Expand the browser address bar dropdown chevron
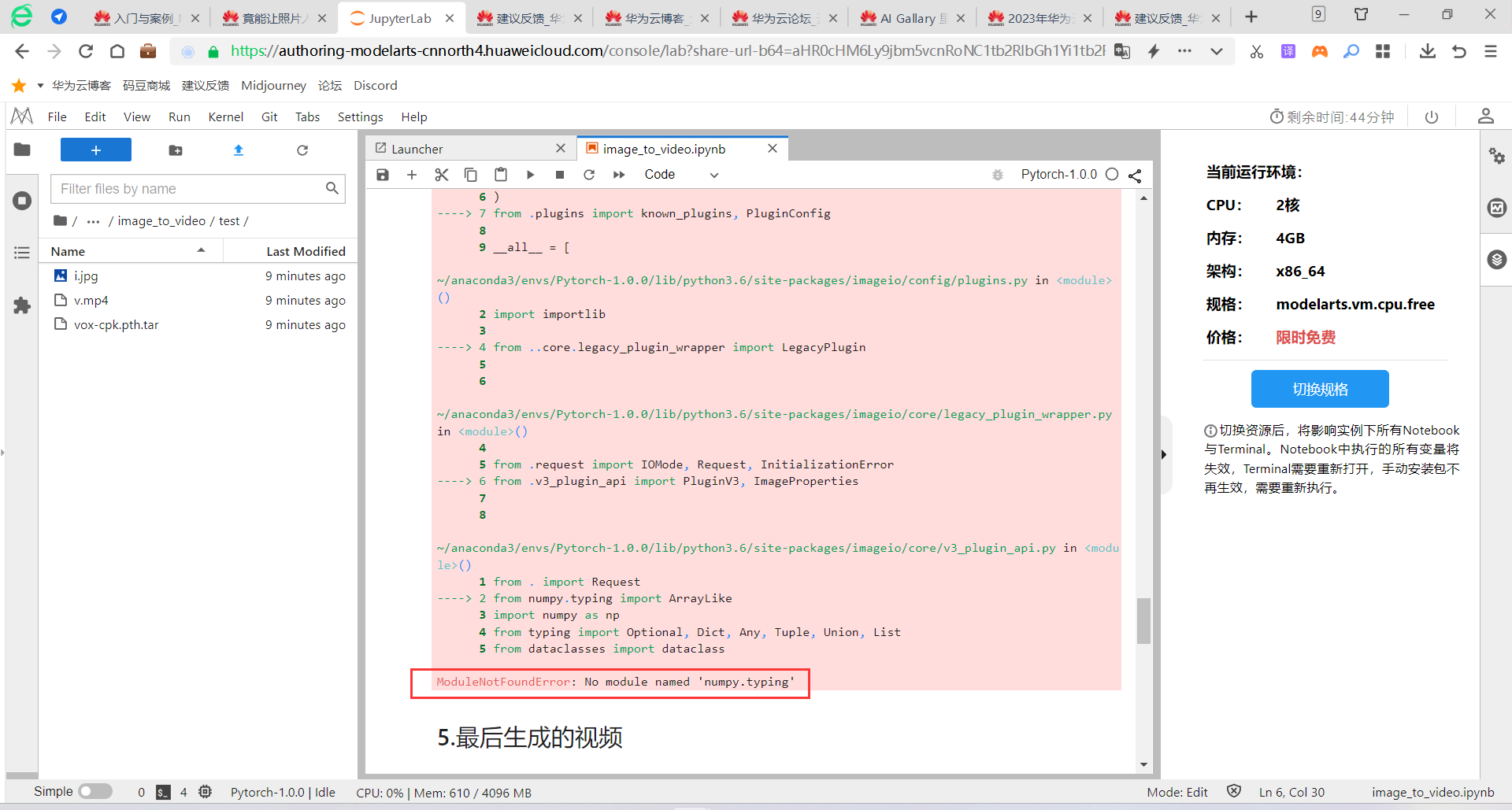1512x810 pixels. pyautogui.click(x=1217, y=52)
